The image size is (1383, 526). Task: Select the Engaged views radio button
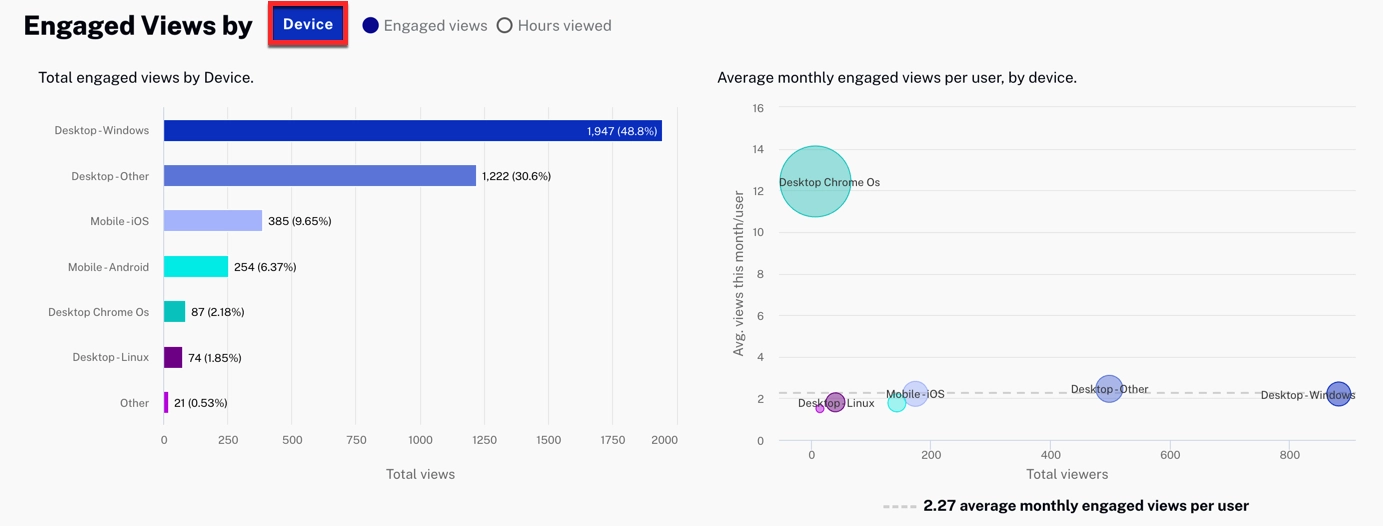tap(371, 26)
